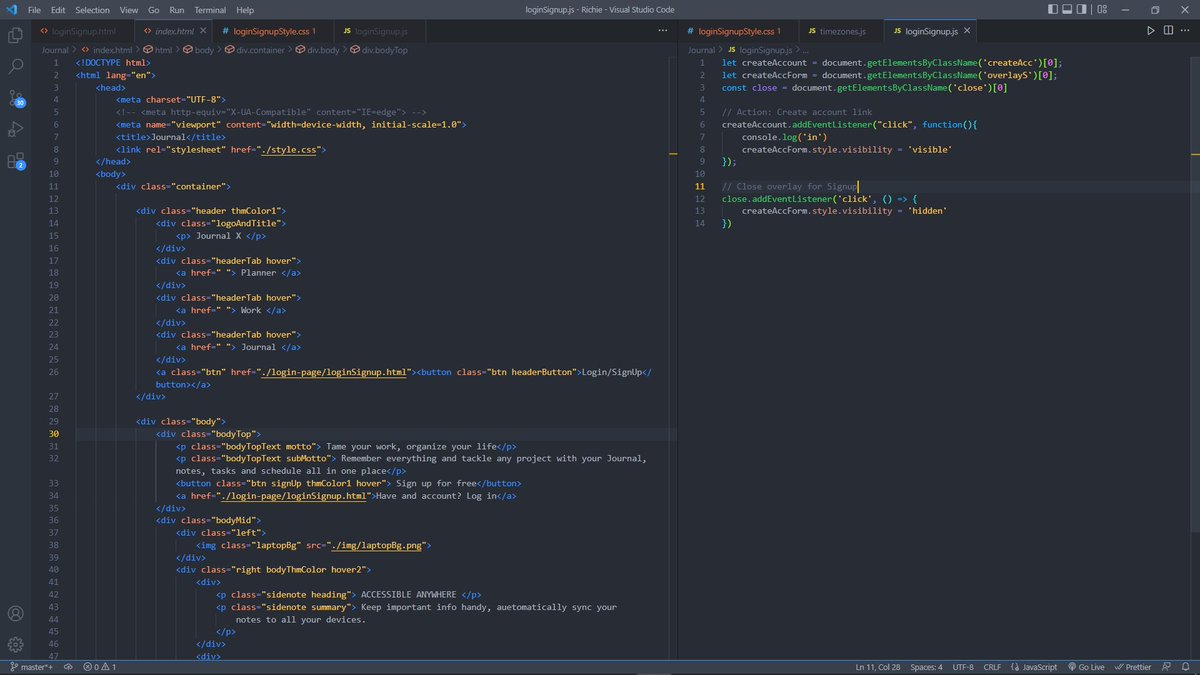The height and width of the screenshot is (675, 1200).
Task: Open More Actions for right editor group
Action: (x=1187, y=32)
